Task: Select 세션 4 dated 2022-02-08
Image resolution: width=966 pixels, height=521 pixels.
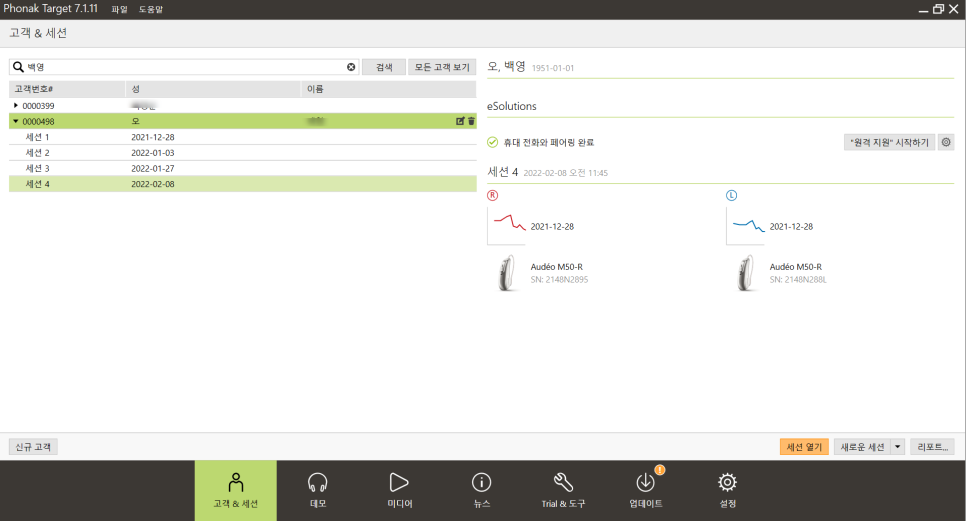Action: (243, 184)
